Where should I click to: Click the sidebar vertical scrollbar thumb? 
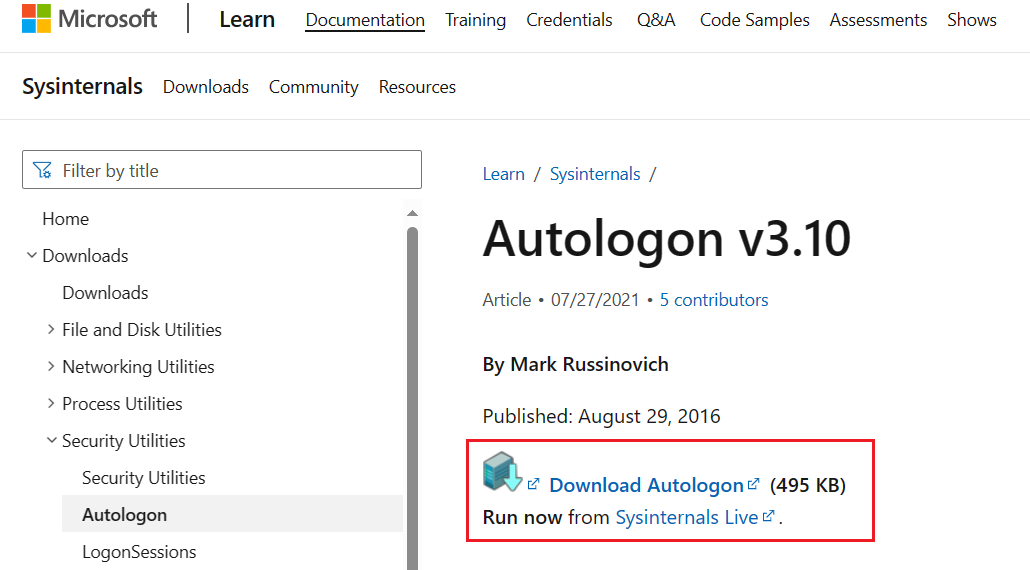[x=412, y=398]
